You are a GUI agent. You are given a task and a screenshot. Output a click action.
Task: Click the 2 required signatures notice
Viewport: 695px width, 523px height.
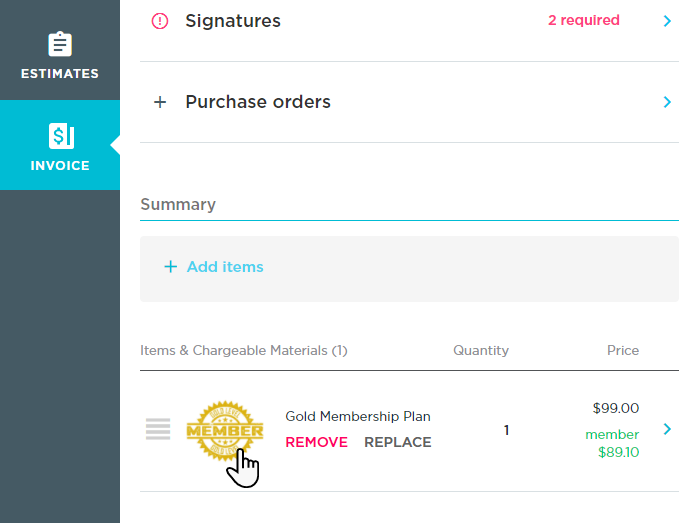(x=583, y=20)
